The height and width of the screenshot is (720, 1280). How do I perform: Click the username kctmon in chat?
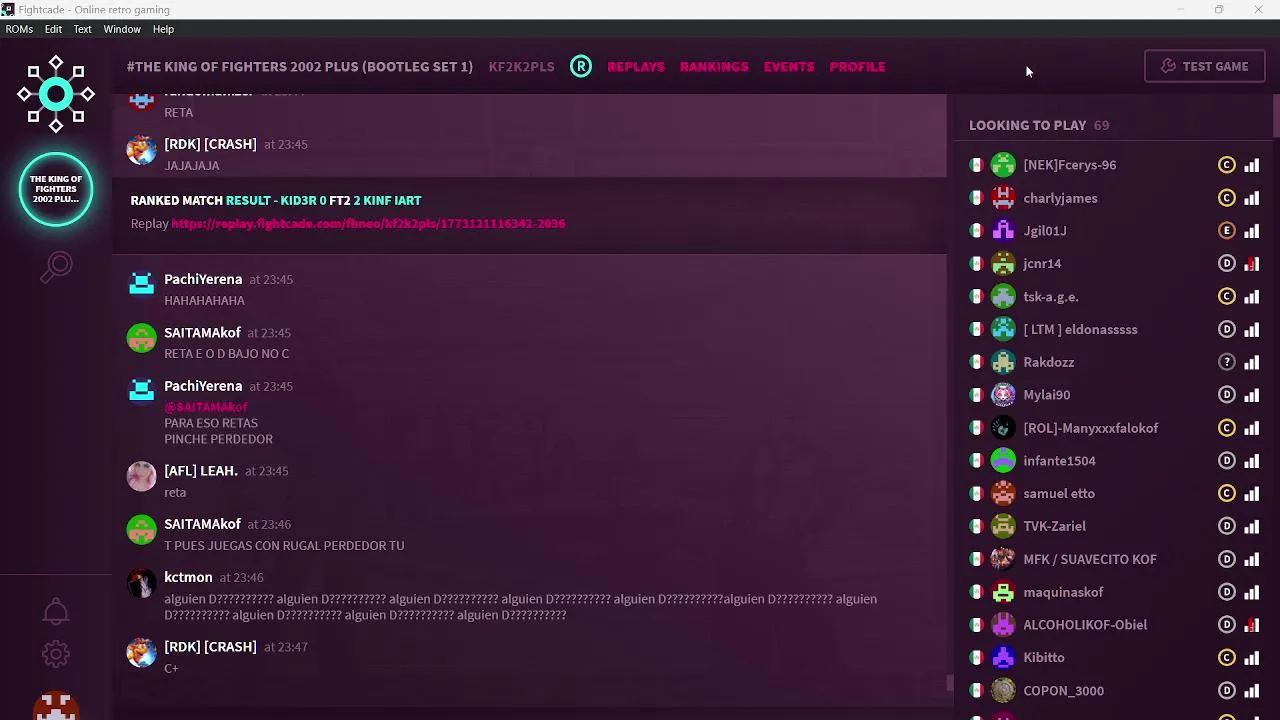(x=188, y=577)
